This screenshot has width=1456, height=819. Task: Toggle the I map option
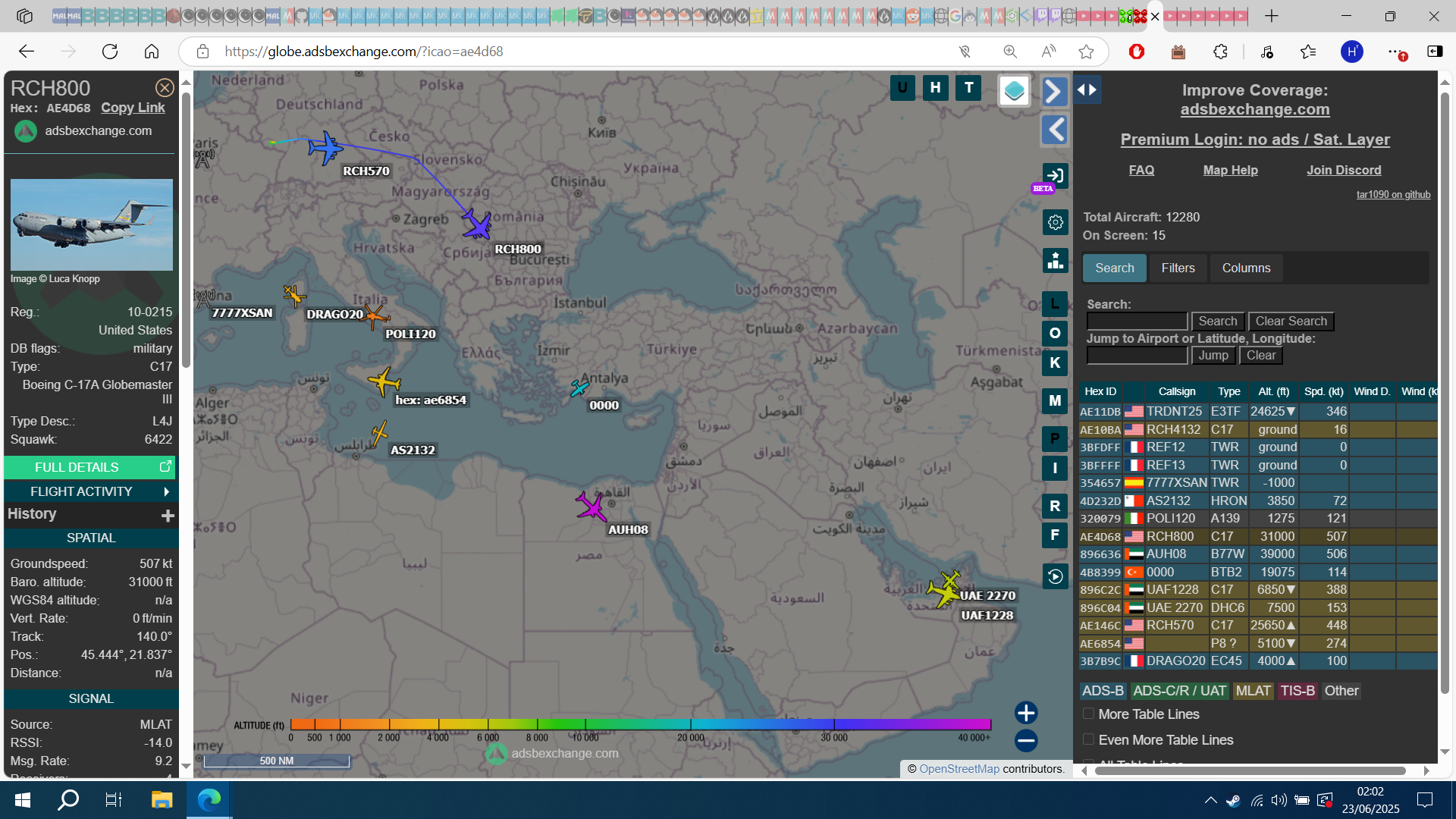(1055, 468)
